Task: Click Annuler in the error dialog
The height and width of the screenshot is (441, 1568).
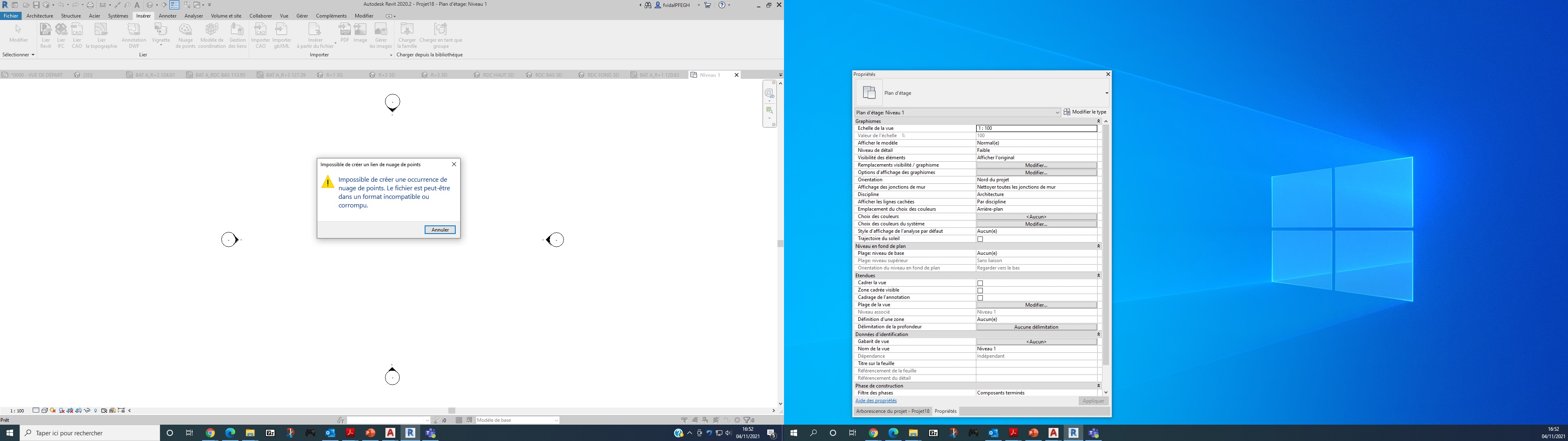Action: (x=439, y=229)
